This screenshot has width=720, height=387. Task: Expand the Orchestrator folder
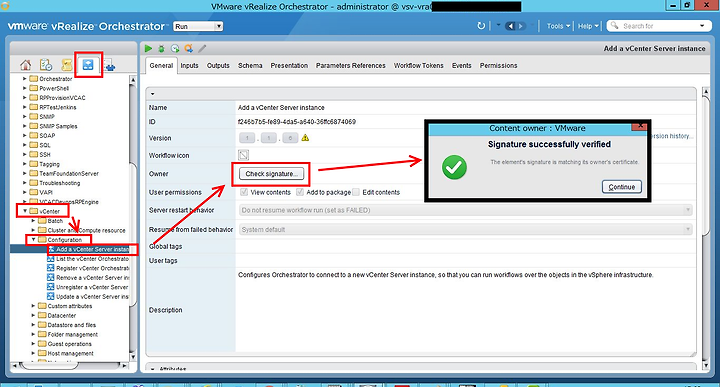[25, 79]
